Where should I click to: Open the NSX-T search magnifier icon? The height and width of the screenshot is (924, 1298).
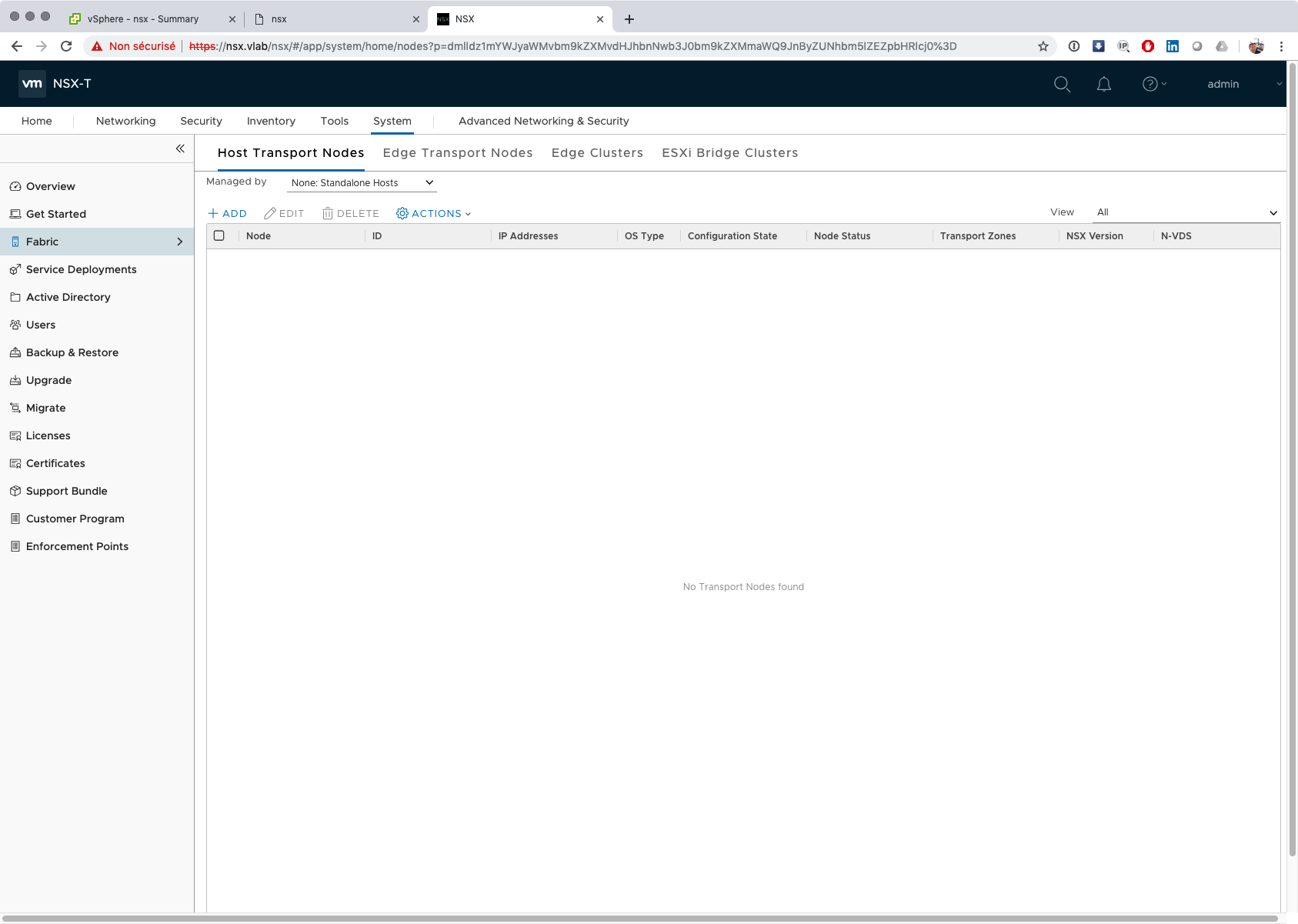[x=1062, y=84]
